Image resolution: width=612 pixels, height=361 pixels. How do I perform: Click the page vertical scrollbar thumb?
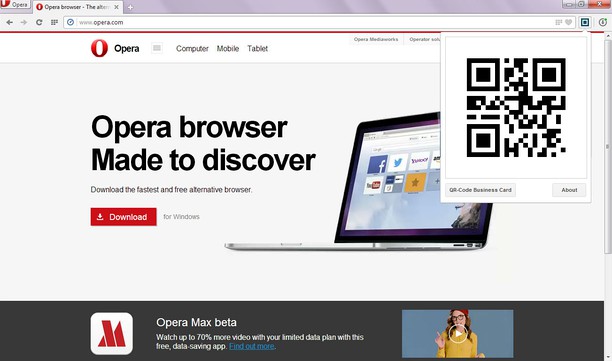(x=608, y=146)
